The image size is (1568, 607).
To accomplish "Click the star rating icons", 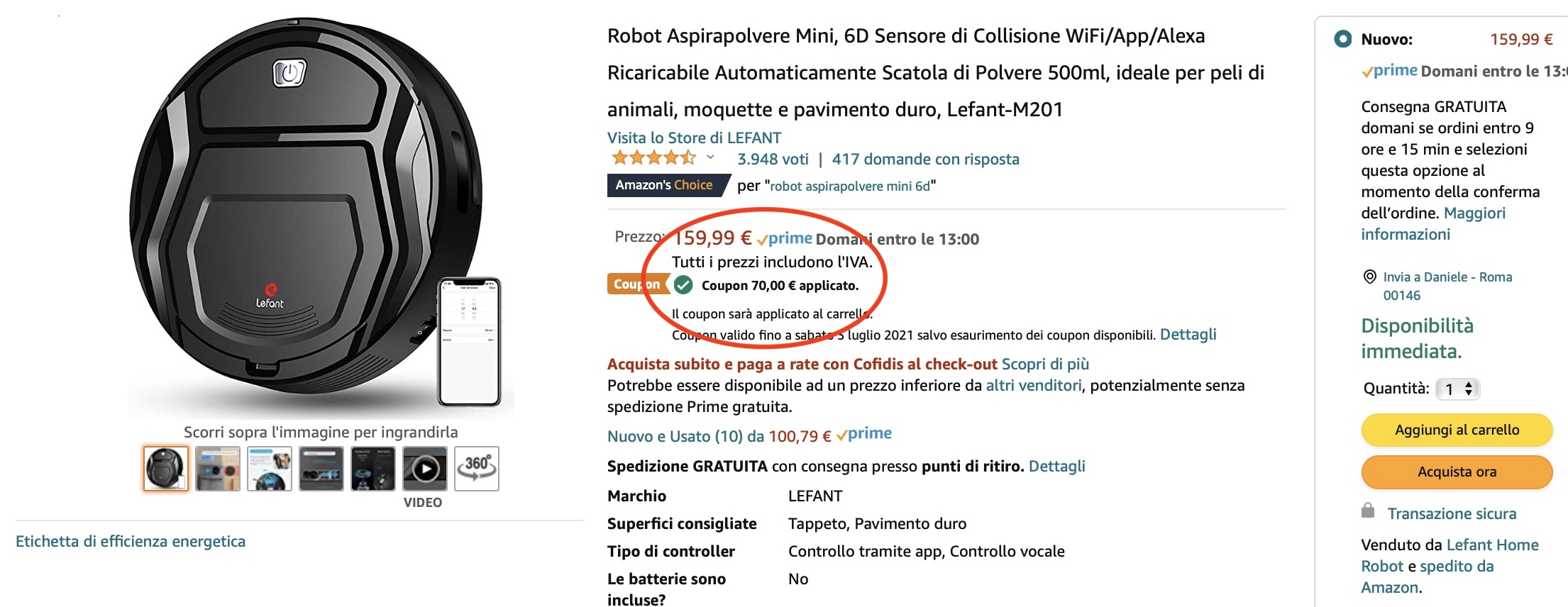I will tap(653, 158).
